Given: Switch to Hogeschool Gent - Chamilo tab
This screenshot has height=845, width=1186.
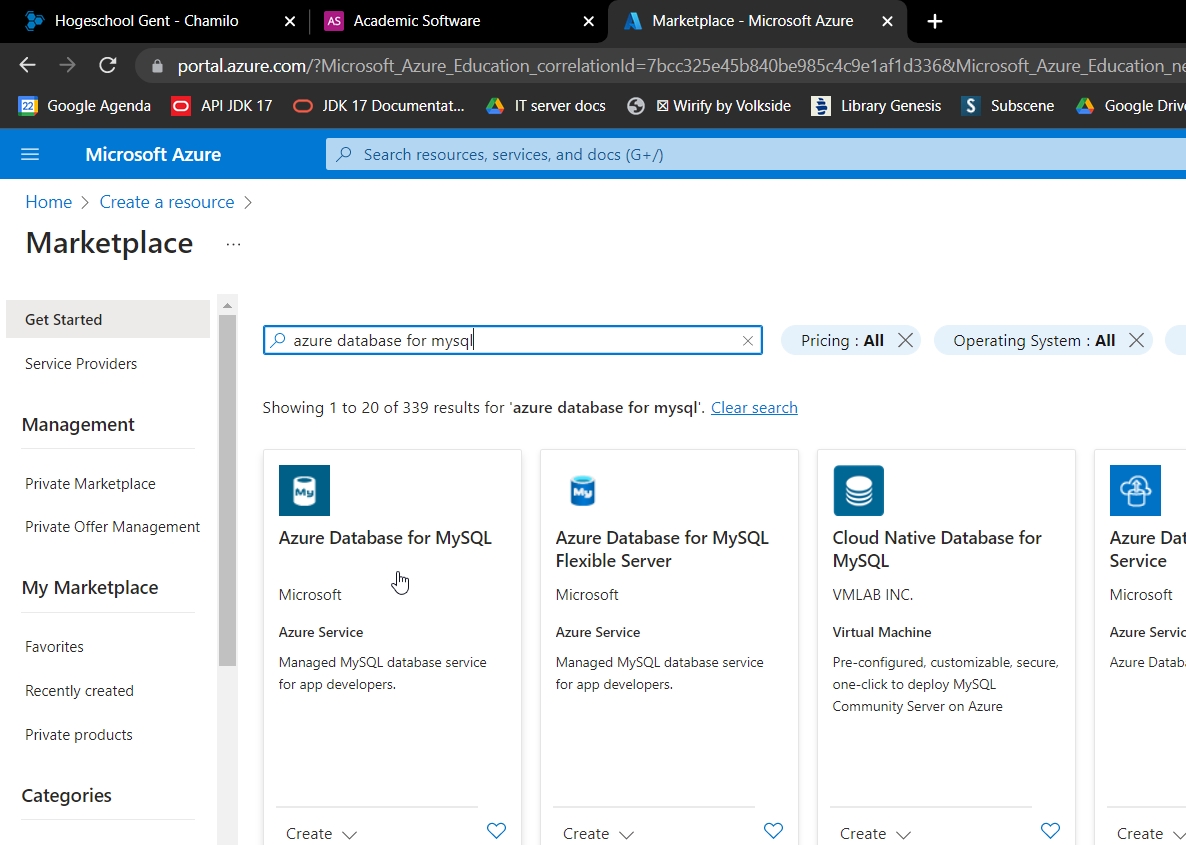Looking at the screenshot, I should tap(146, 21).
